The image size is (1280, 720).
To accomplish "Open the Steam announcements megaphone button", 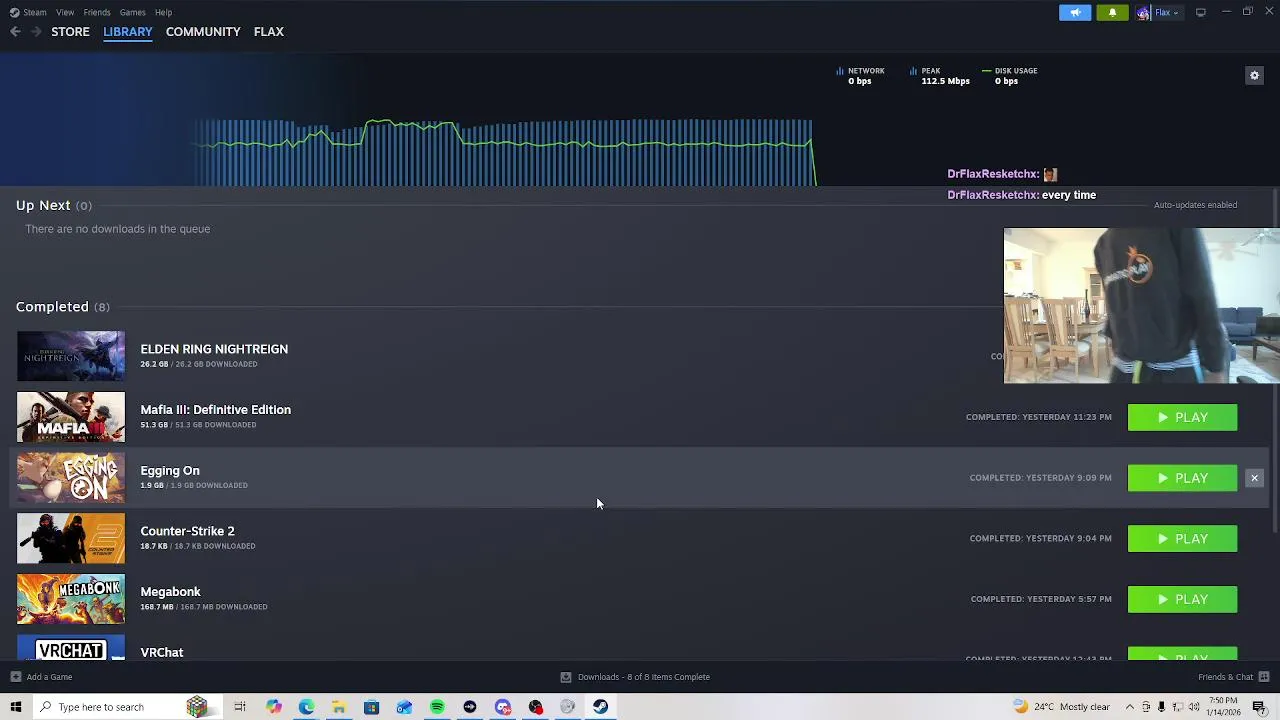I will click(1075, 12).
